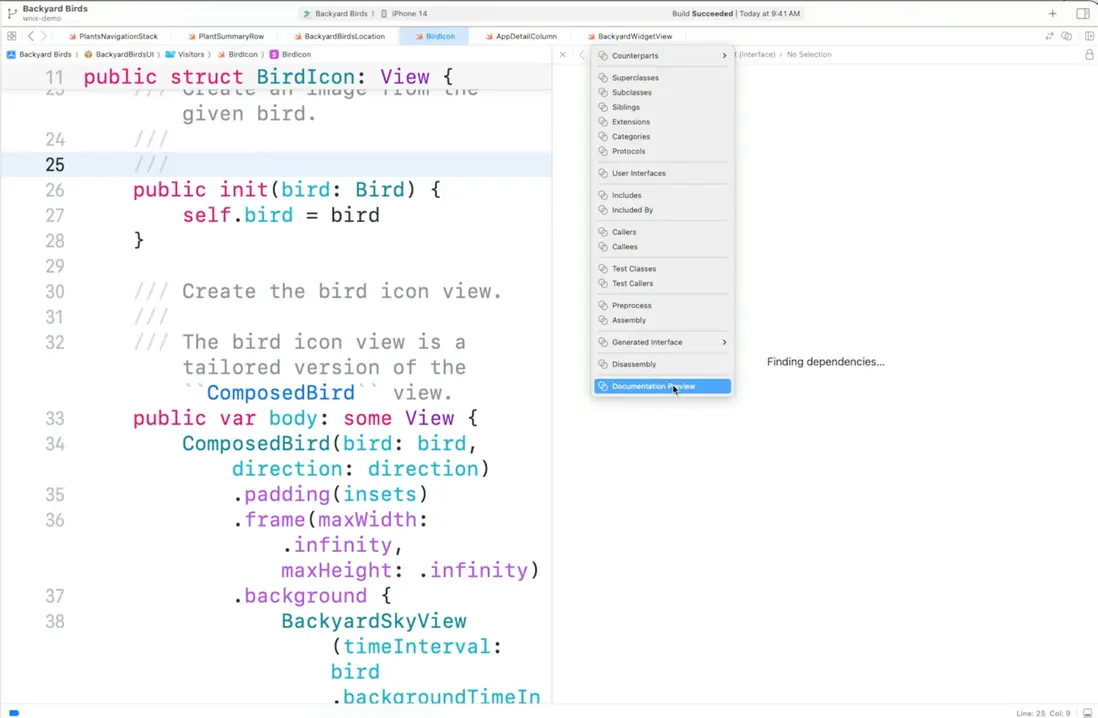Toggle the editor lock icon
The width and height of the screenshot is (1098, 718).
coord(1089,54)
